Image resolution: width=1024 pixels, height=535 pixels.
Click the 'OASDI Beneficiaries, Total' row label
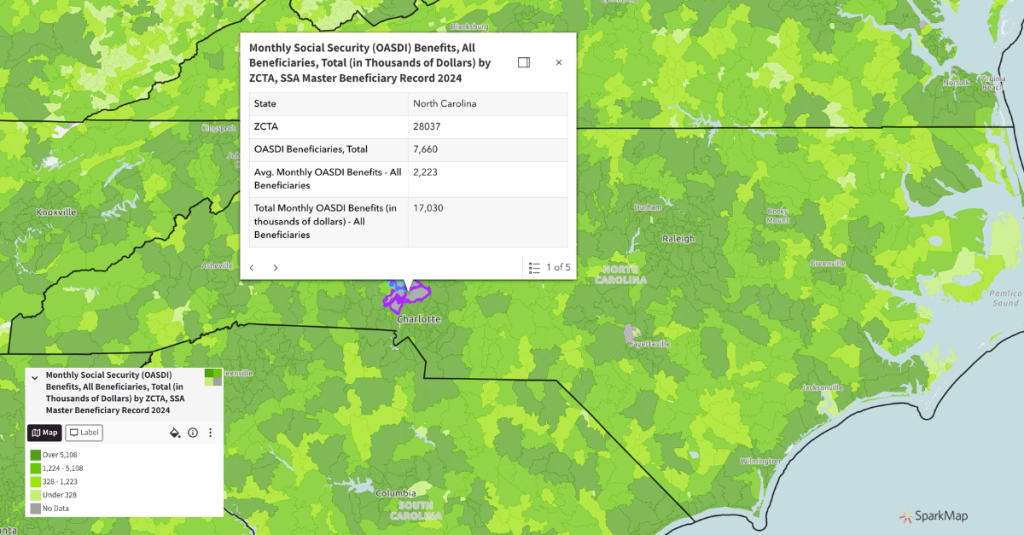pyautogui.click(x=311, y=150)
